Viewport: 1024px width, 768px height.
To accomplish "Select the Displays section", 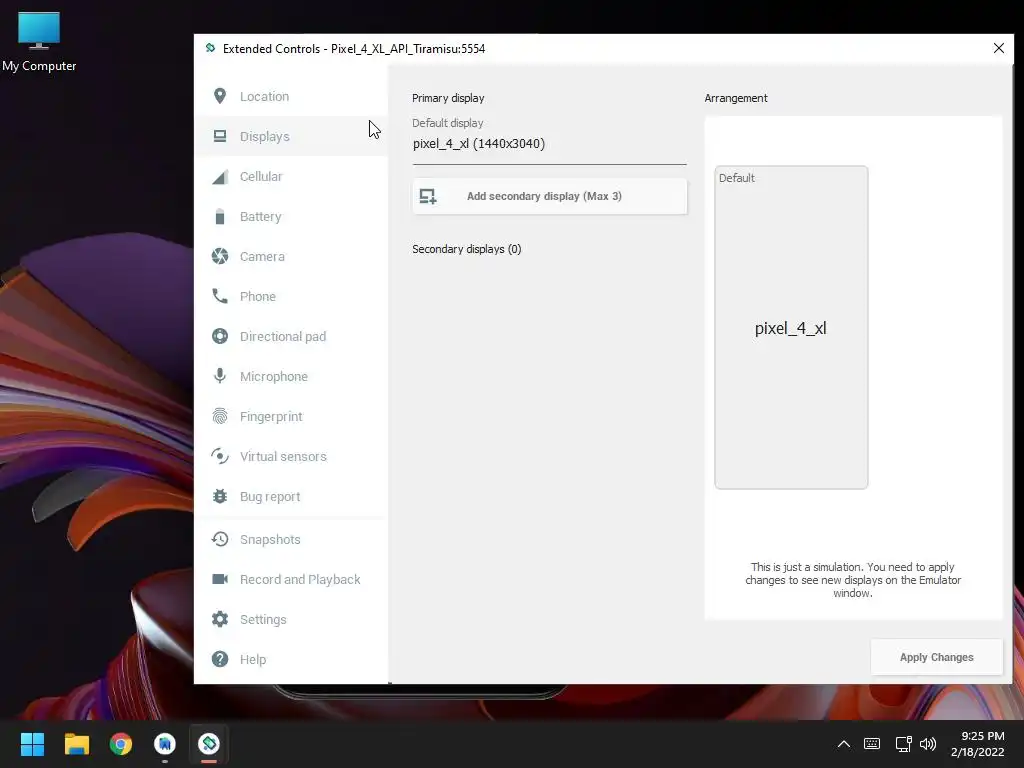I will tap(291, 136).
